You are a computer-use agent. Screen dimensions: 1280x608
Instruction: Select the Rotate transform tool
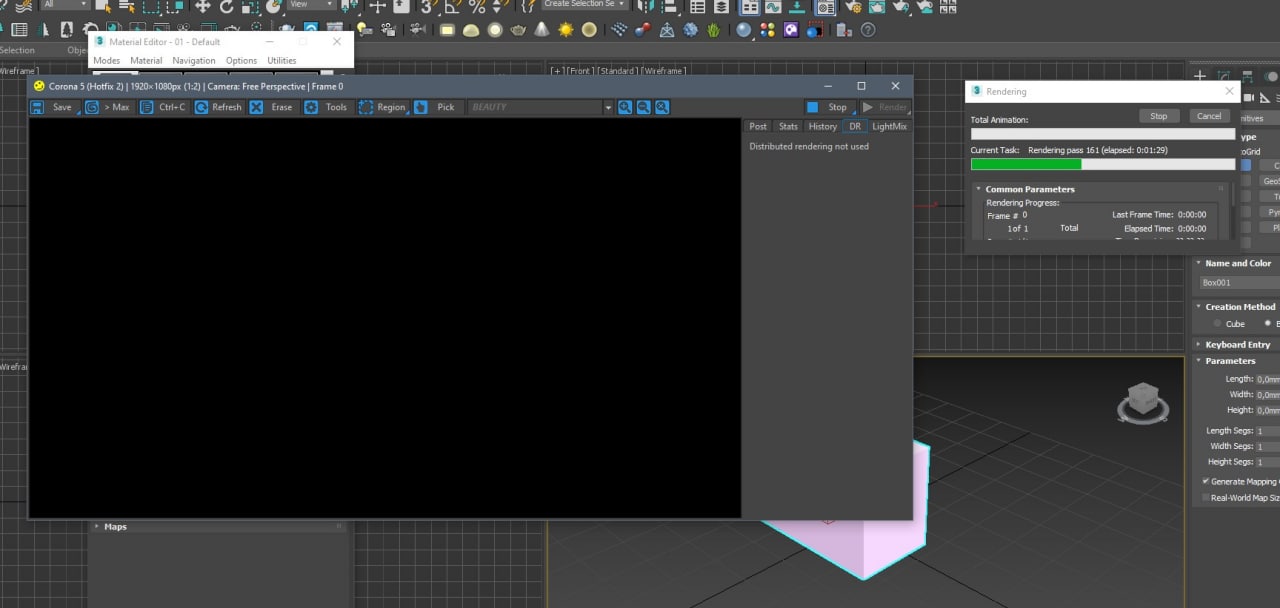click(226, 6)
